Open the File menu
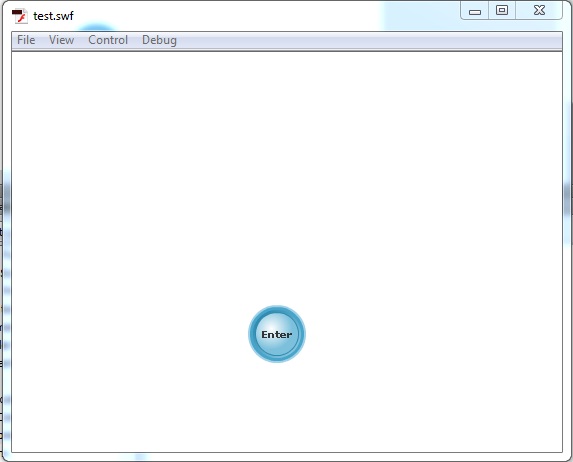 26,40
